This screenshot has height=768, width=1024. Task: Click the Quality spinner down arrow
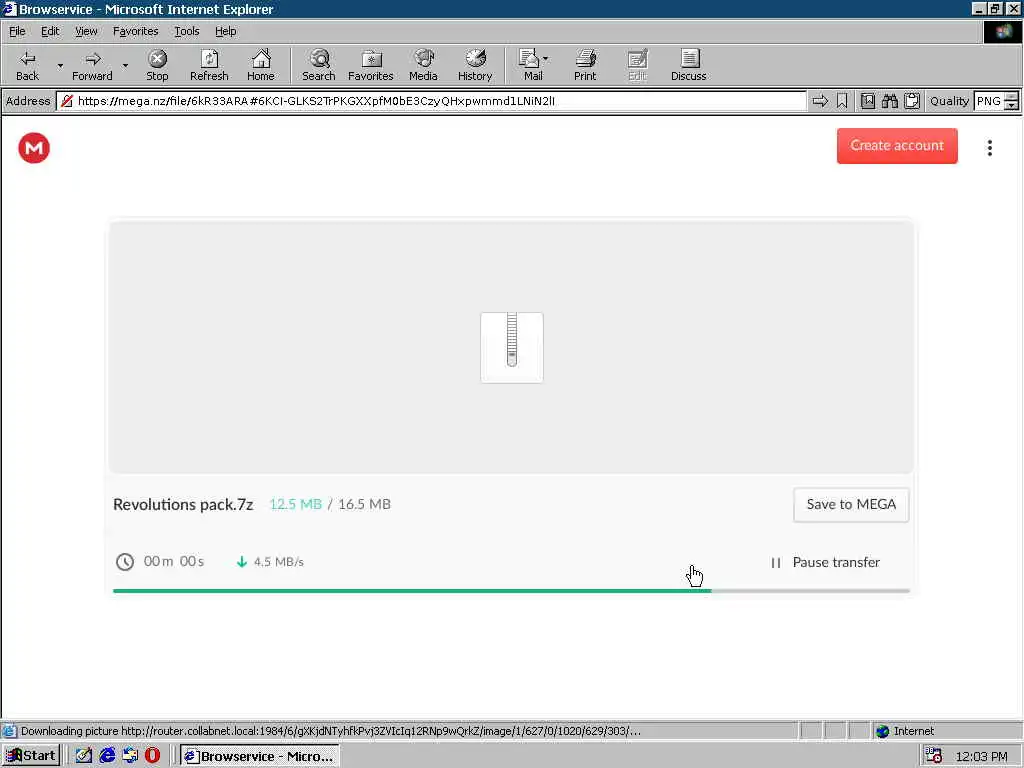point(1012,106)
